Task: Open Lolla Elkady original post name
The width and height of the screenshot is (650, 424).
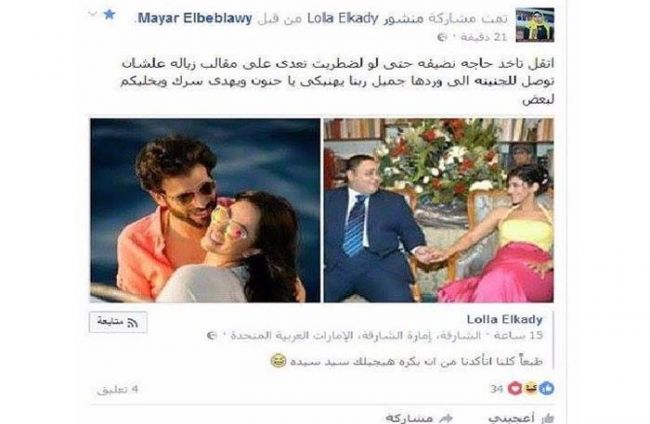Action: [504, 320]
